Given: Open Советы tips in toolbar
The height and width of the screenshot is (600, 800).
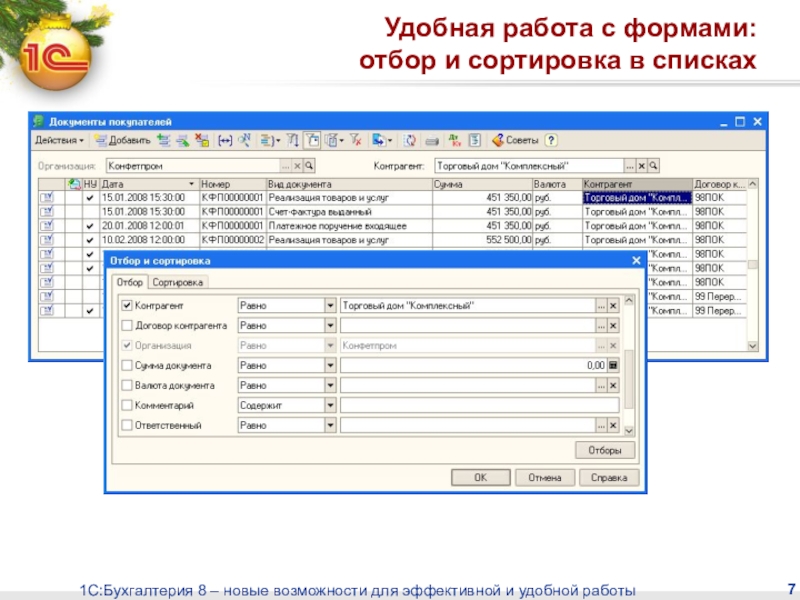Looking at the screenshot, I should coord(515,140).
